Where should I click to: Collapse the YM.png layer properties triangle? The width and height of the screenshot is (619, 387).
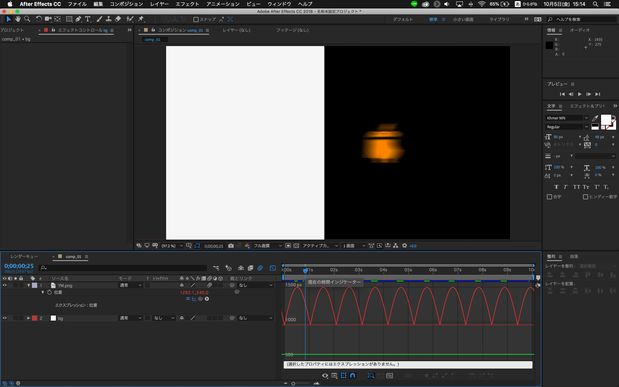[x=28, y=285]
